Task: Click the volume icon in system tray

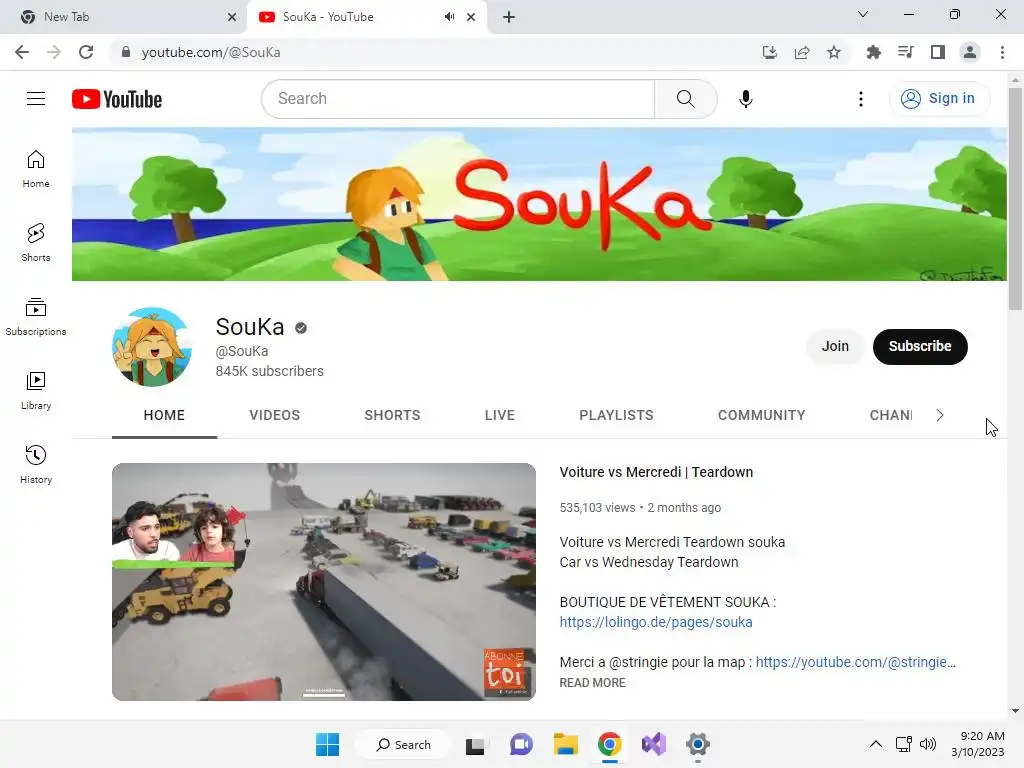Action: tap(927, 744)
